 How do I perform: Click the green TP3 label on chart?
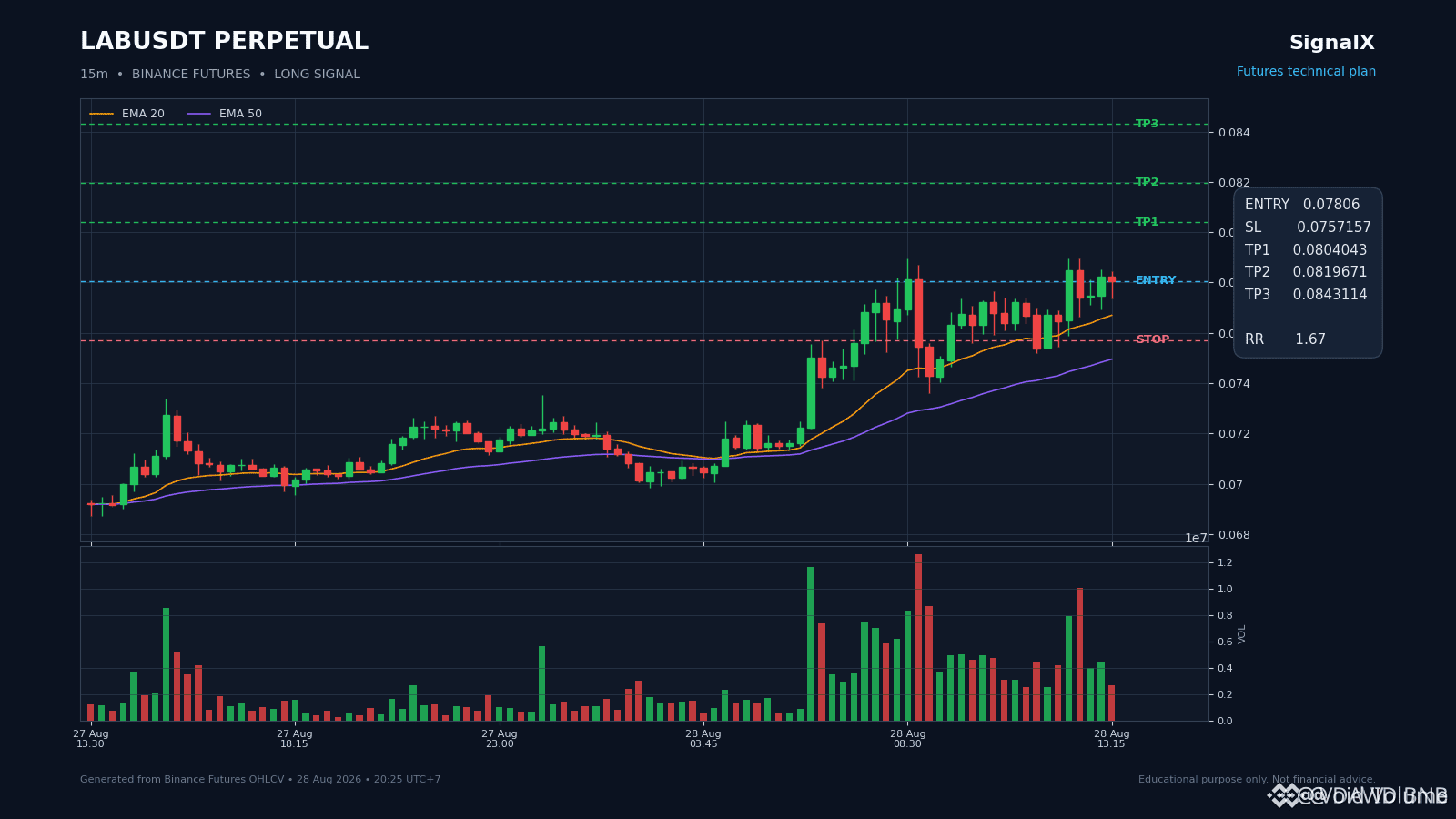pyautogui.click(x=1147, y=124)
